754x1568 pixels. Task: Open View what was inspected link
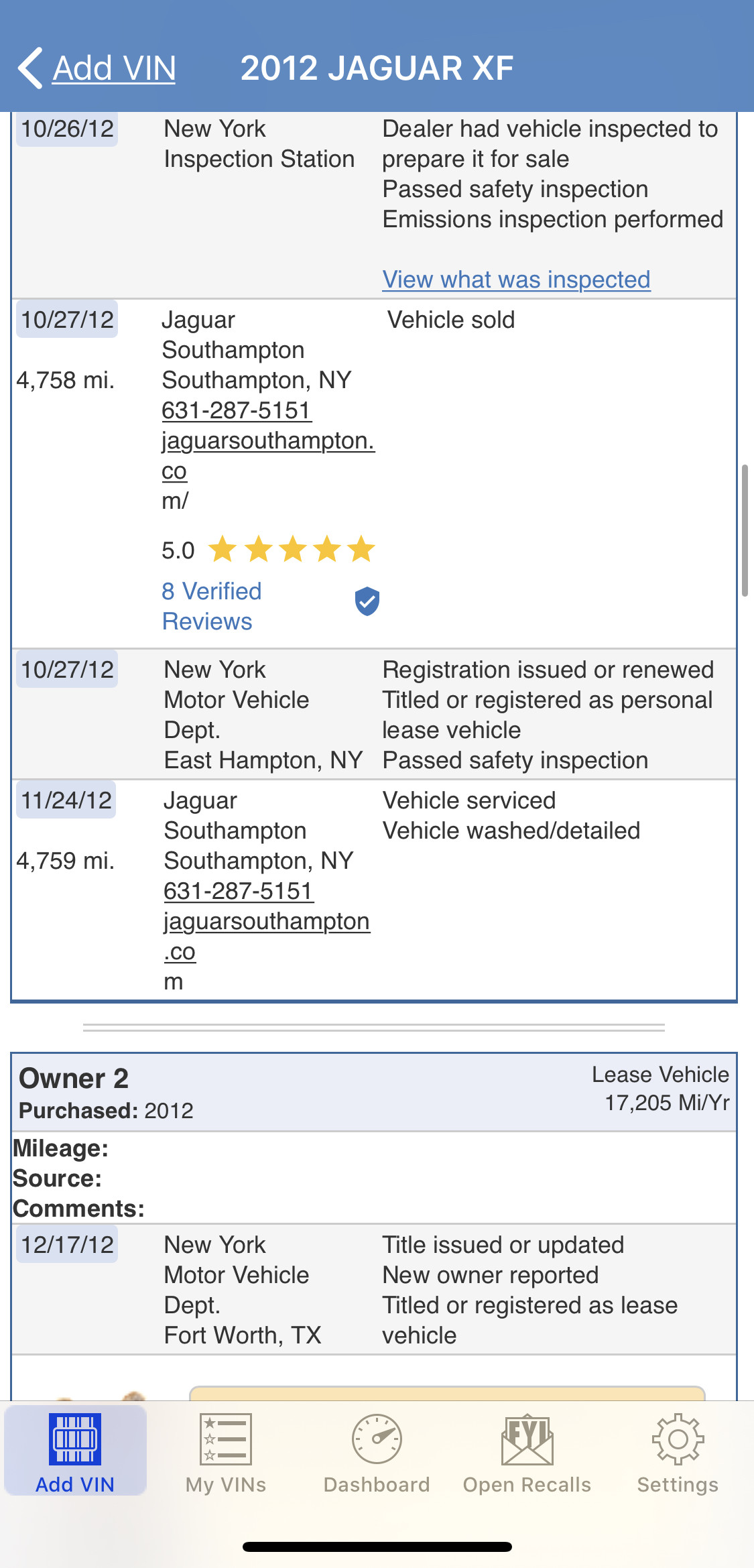pyautogui.click(x=516, y=280)
